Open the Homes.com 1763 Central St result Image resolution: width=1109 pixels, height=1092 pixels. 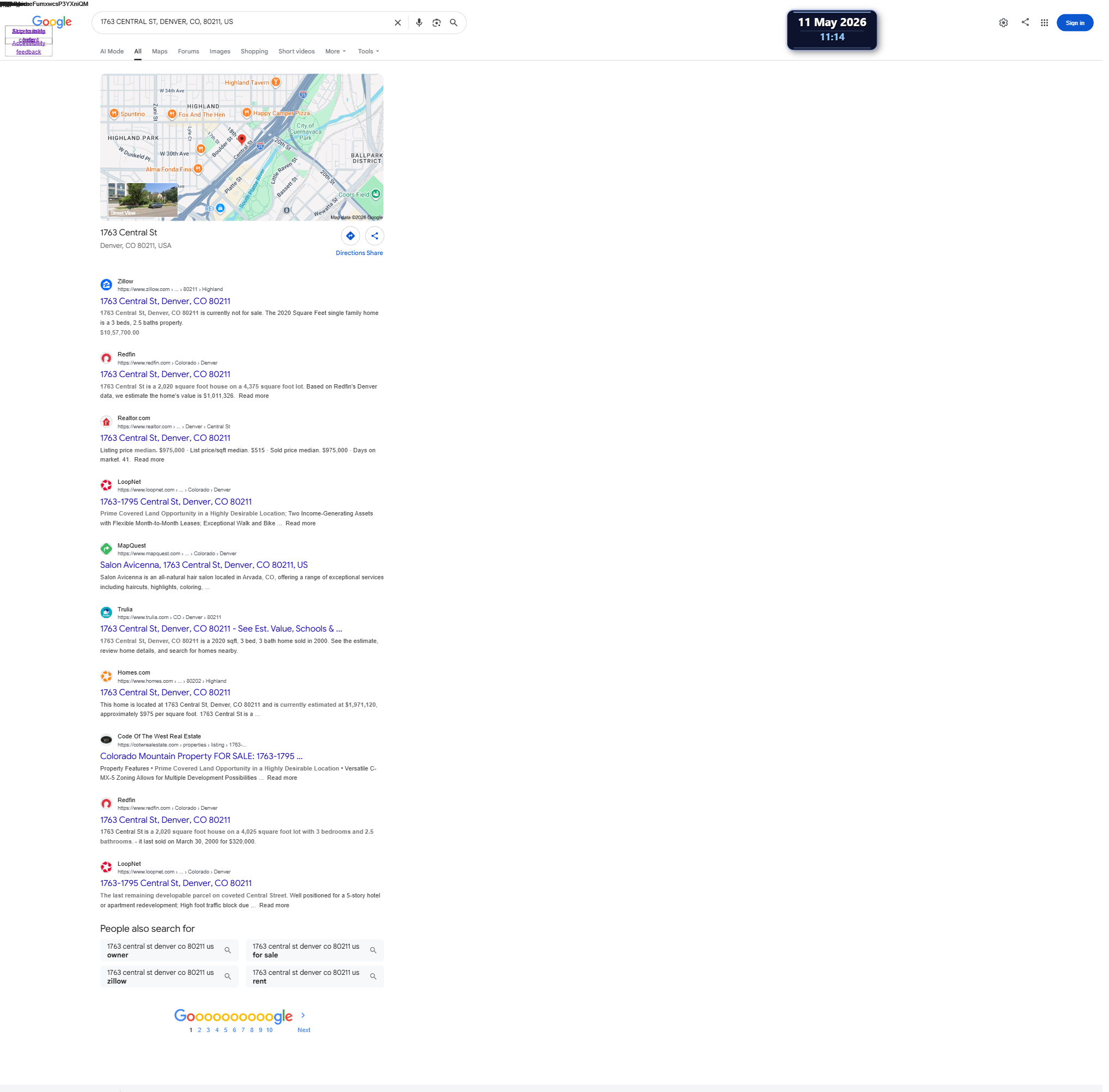coord(165,693)
